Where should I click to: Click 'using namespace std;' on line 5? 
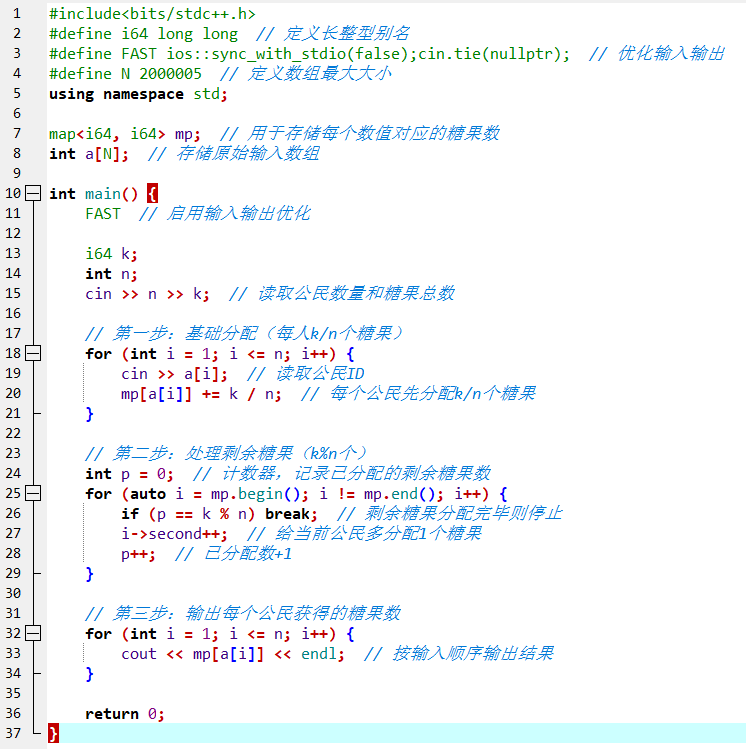coord(139,94)
